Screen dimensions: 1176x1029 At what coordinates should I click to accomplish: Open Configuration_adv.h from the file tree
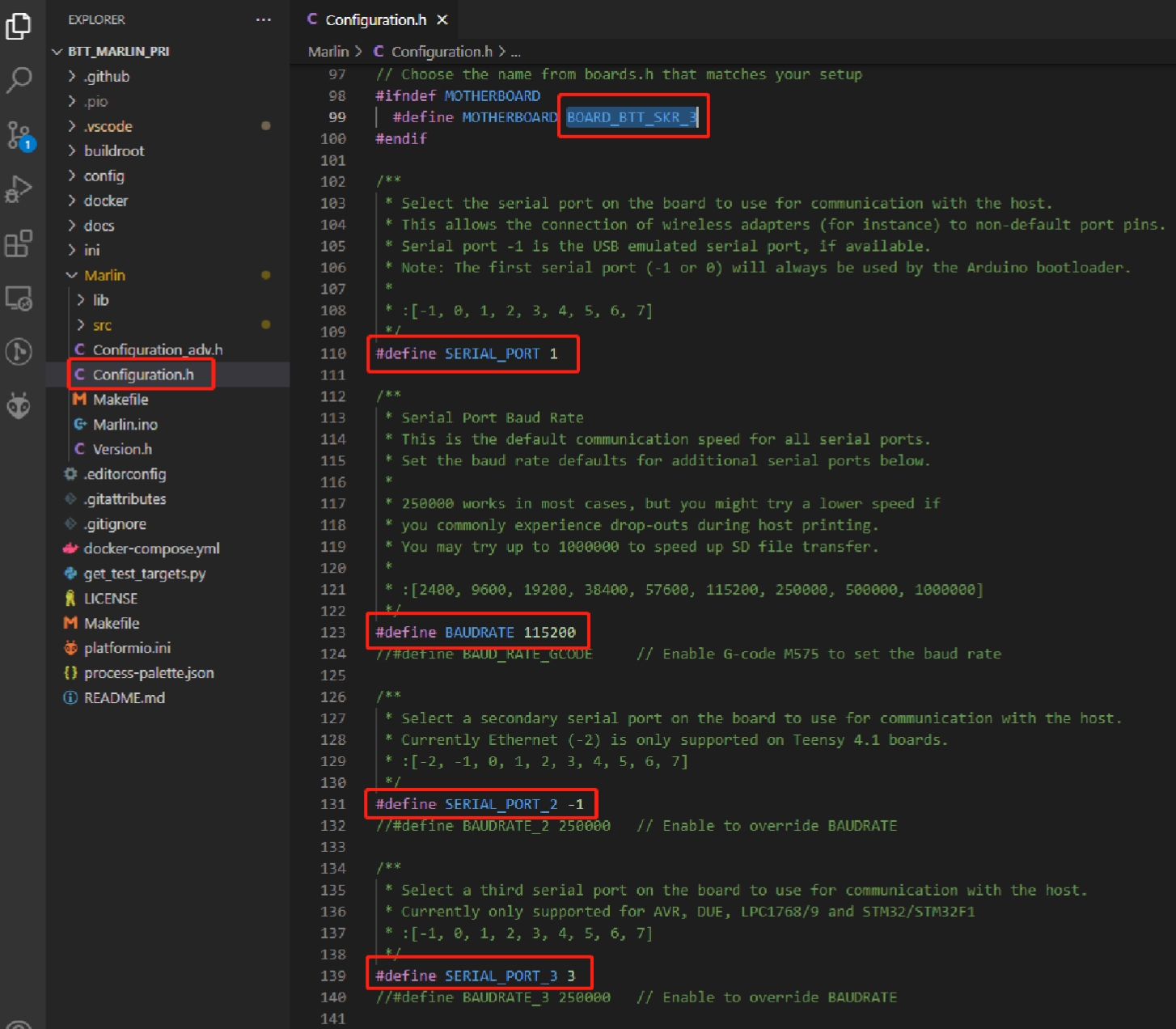click(157, 349)
